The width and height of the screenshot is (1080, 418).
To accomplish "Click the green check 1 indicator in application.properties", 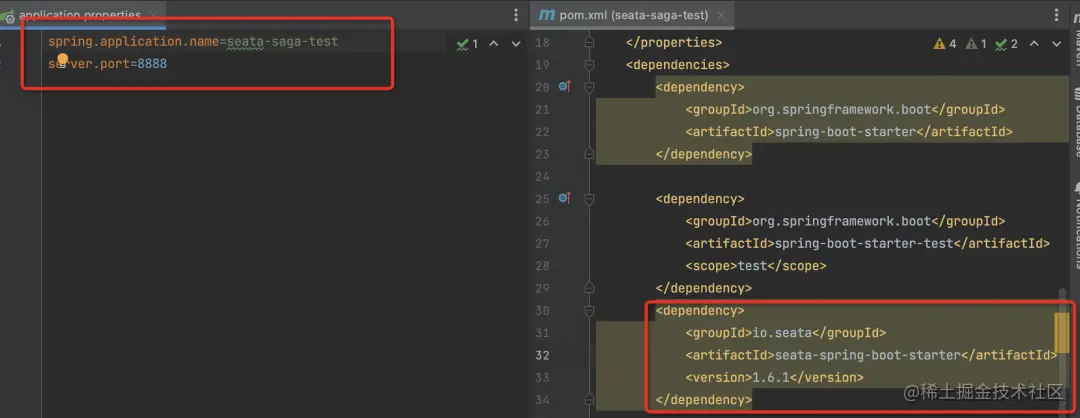I will click(467, 44).
